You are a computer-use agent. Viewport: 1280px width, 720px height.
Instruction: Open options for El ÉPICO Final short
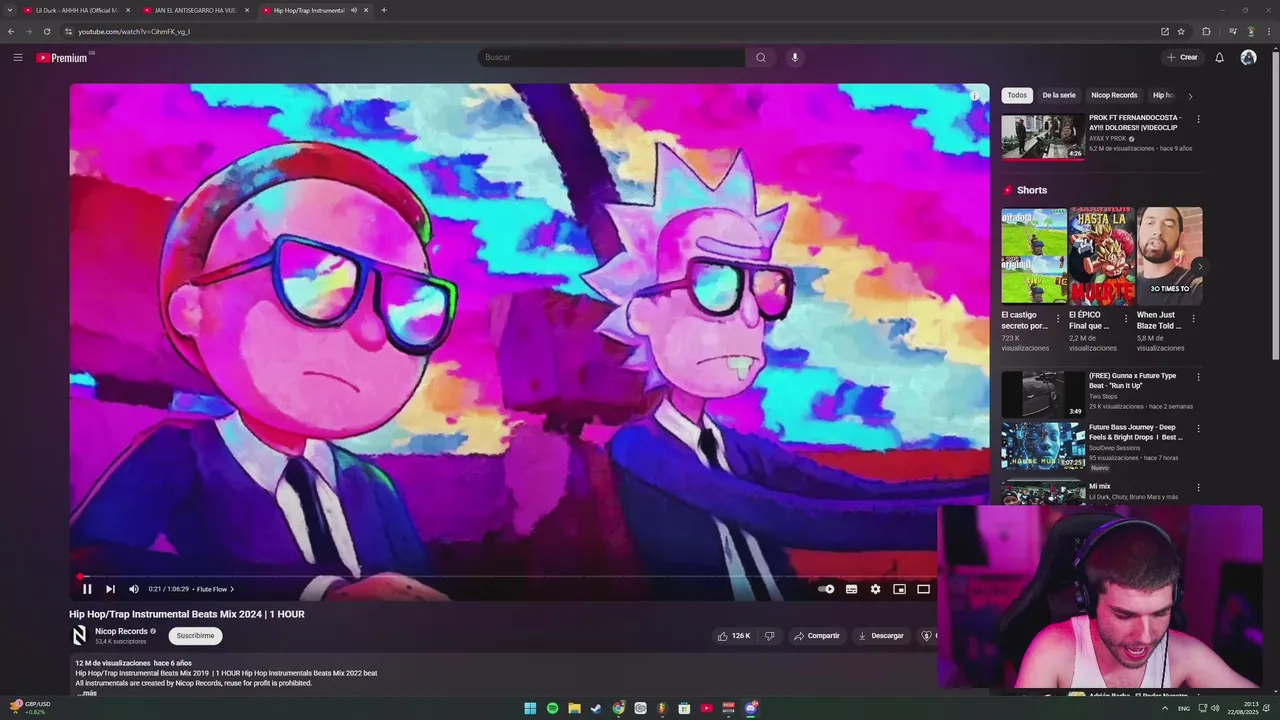pos(1125,319)
